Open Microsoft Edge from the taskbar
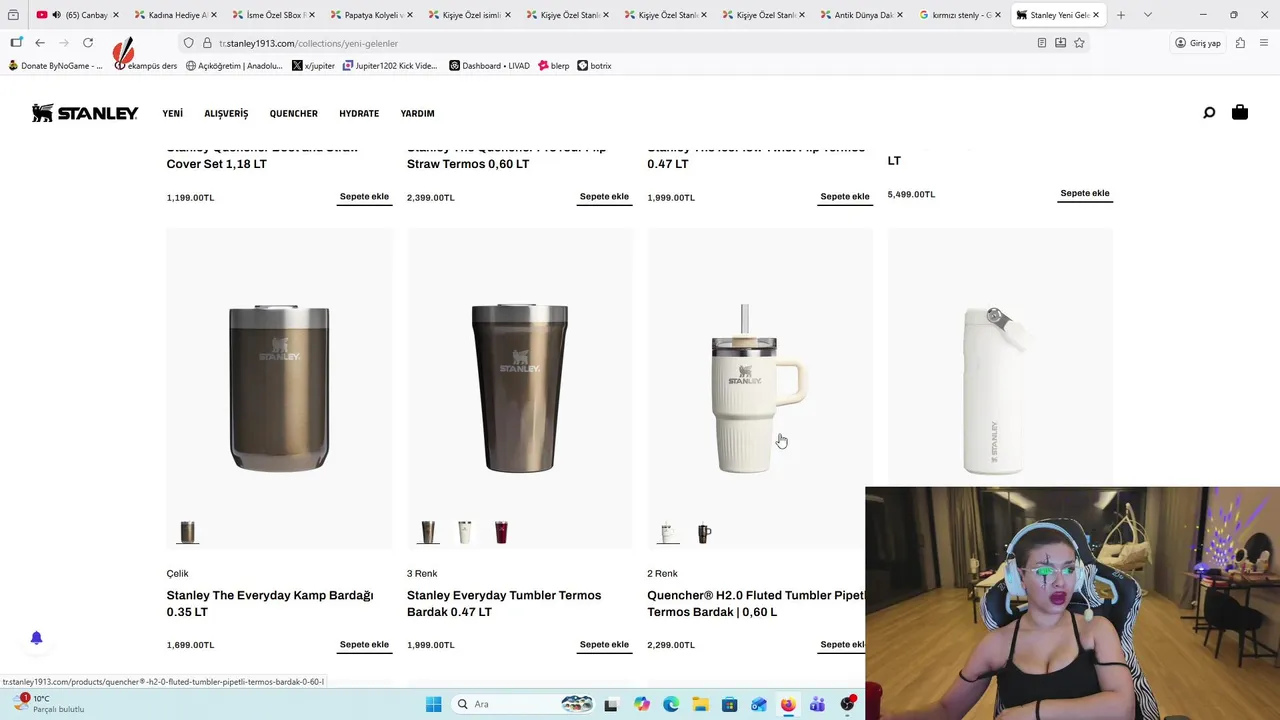The height and width of the screenshot is (720, 1280). point(671,704)
